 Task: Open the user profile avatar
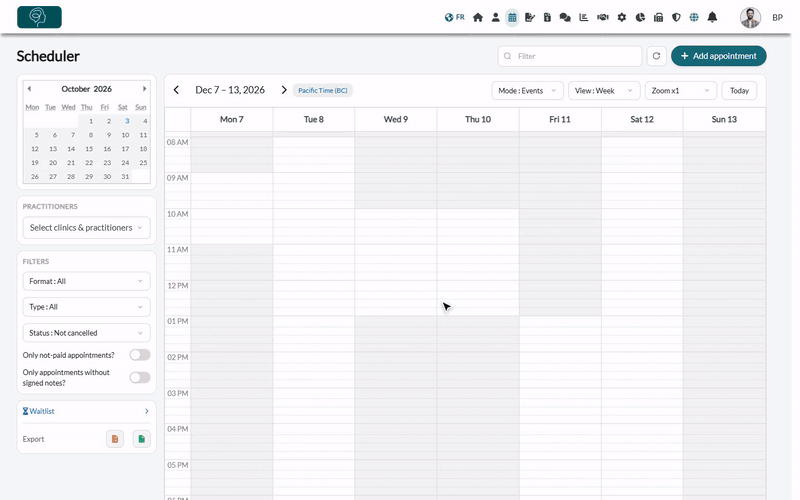(751, 17)
